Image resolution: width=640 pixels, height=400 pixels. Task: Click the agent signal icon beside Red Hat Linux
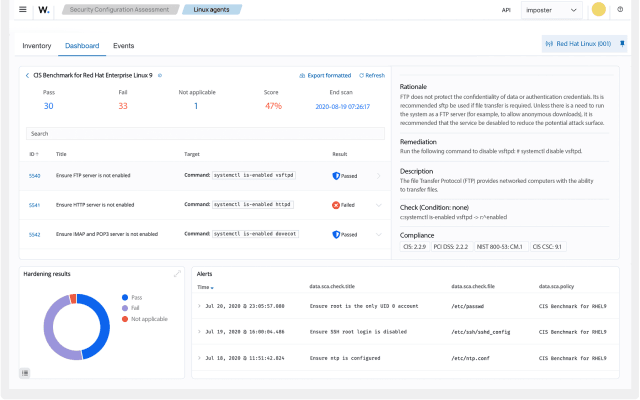tap(549, 44)
